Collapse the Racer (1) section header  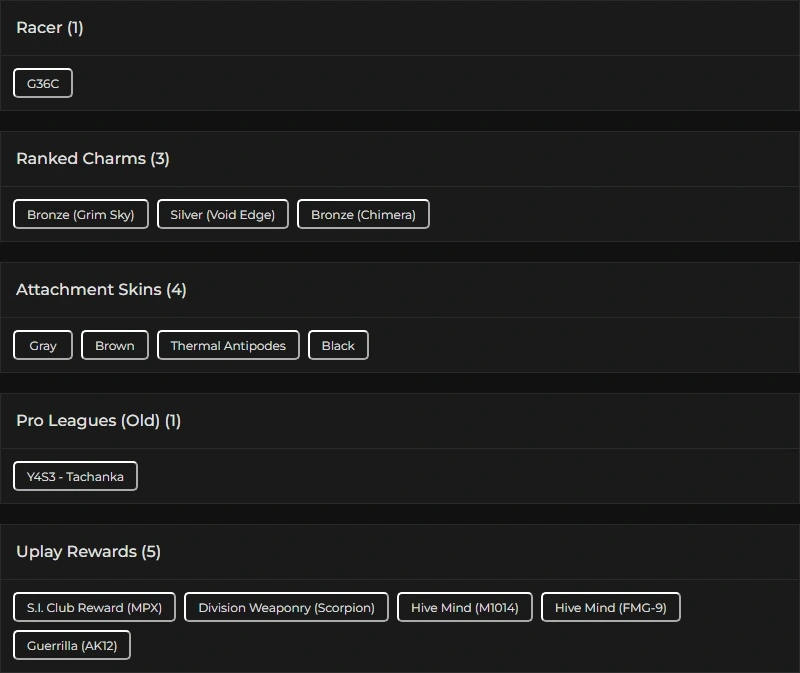tap(50, 28)
